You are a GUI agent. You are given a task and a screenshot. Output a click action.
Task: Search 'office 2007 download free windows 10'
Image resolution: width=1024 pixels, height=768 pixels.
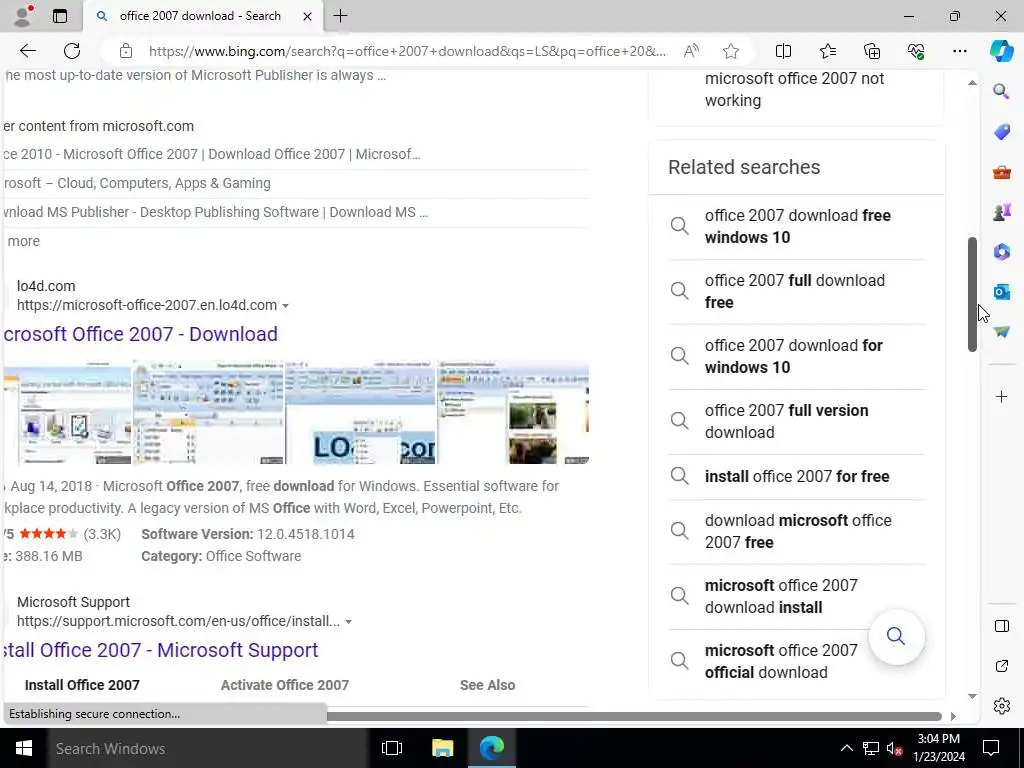797,227
